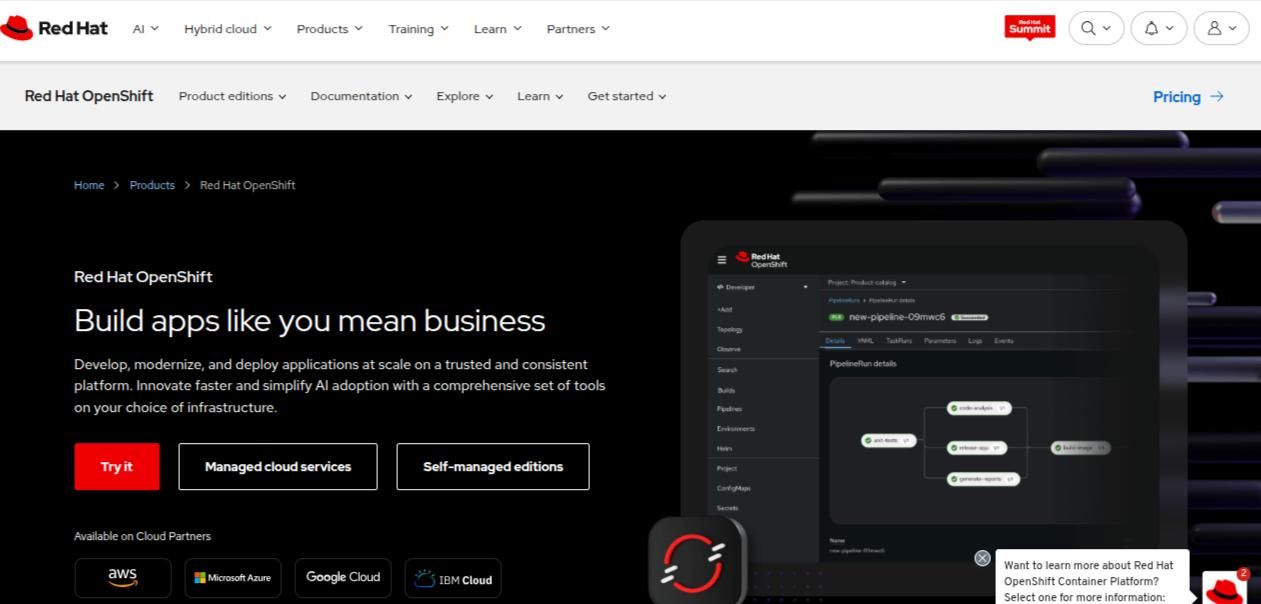
Task: Open the AWS cloud partner logo
Action: click(x=123, y=578)
